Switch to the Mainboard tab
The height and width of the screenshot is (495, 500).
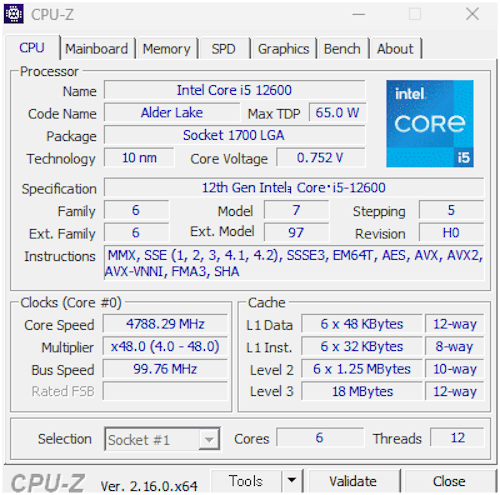coord(96,49)
